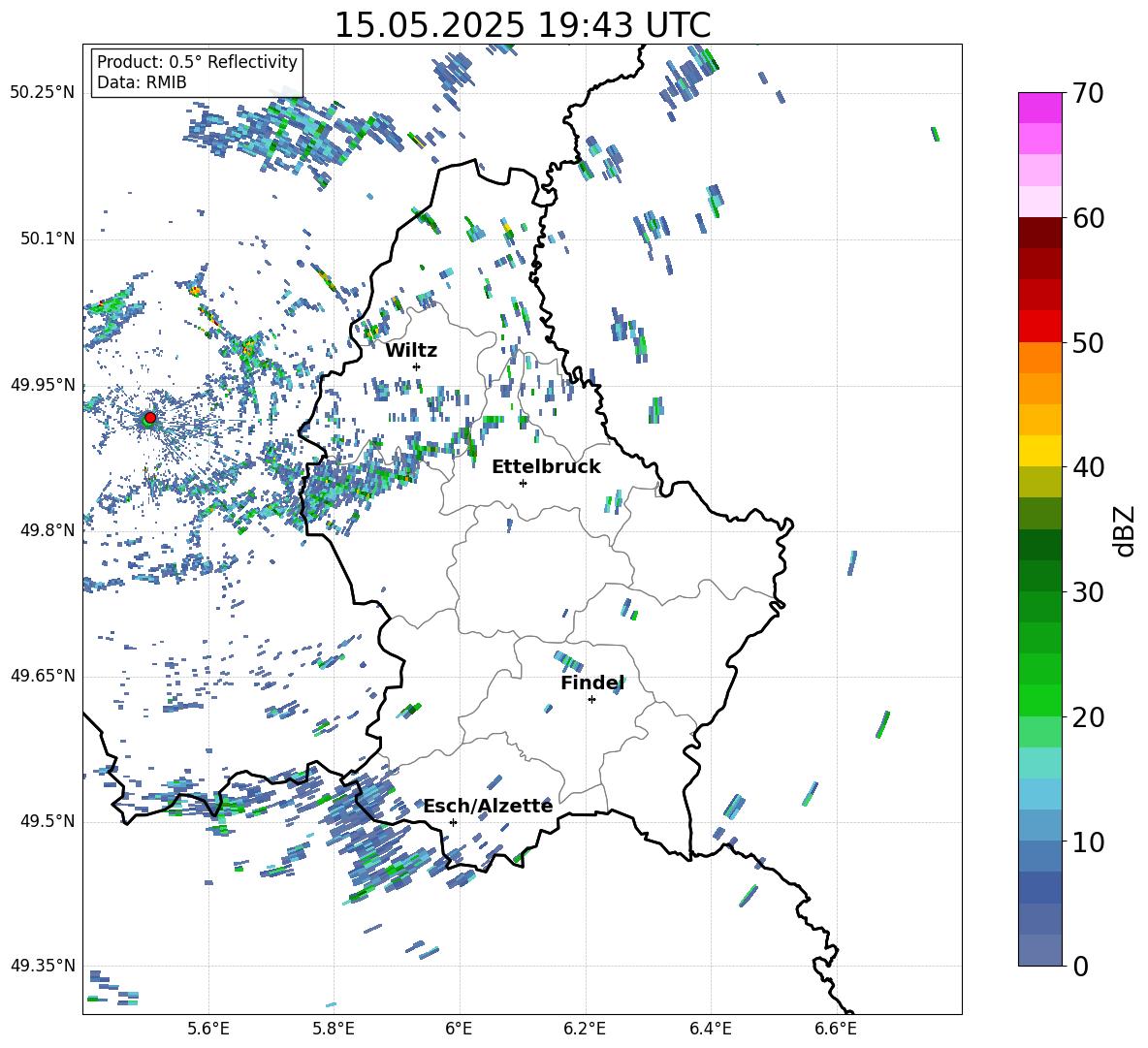Click the 50 tick label on colorbar

click(x=1087, y=342)
